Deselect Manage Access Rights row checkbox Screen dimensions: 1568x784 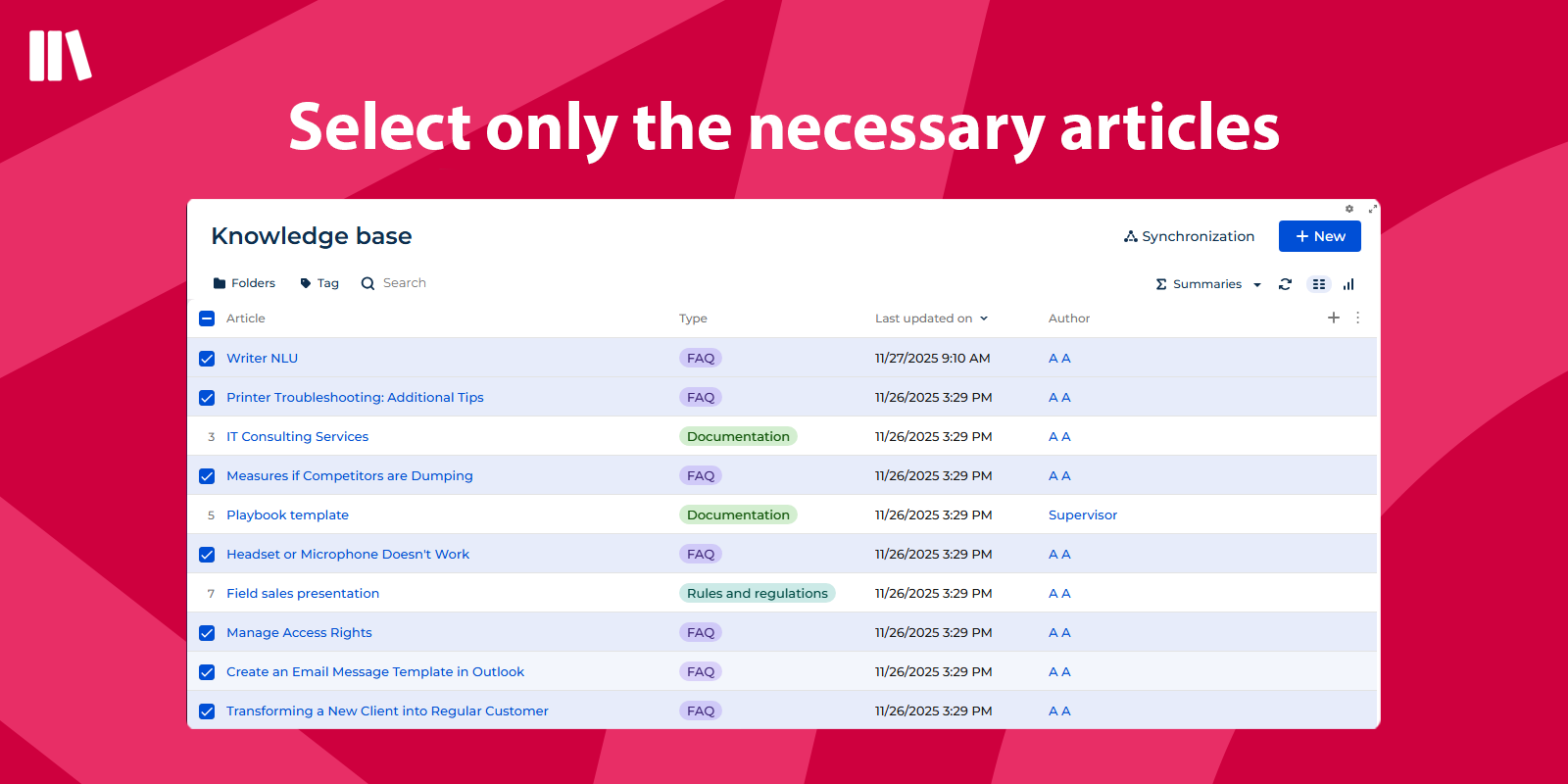click(x=207, y=633)
